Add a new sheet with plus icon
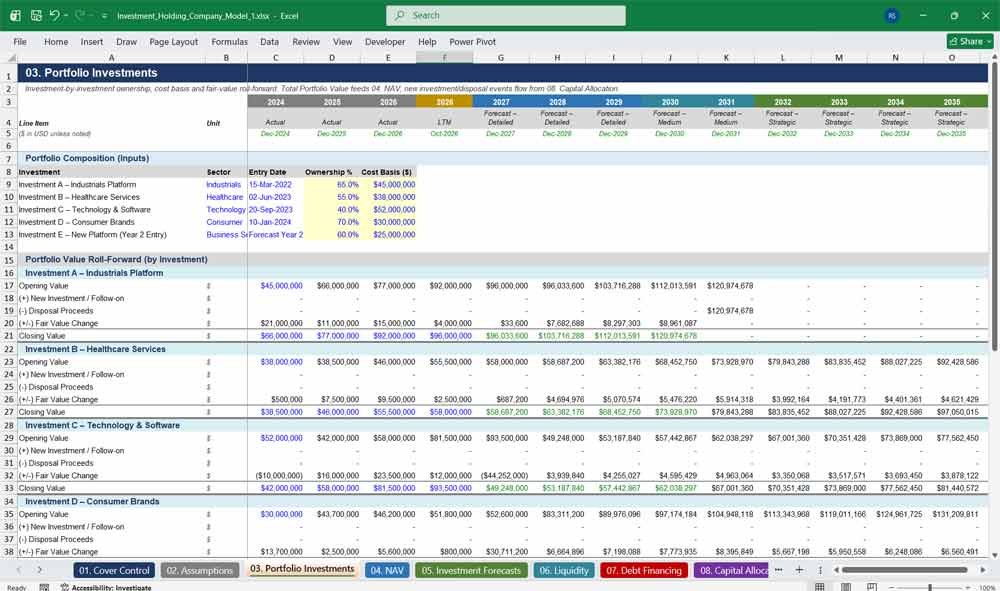The image size is (1000, 591). pyautogui.click(x=799, y=570)
